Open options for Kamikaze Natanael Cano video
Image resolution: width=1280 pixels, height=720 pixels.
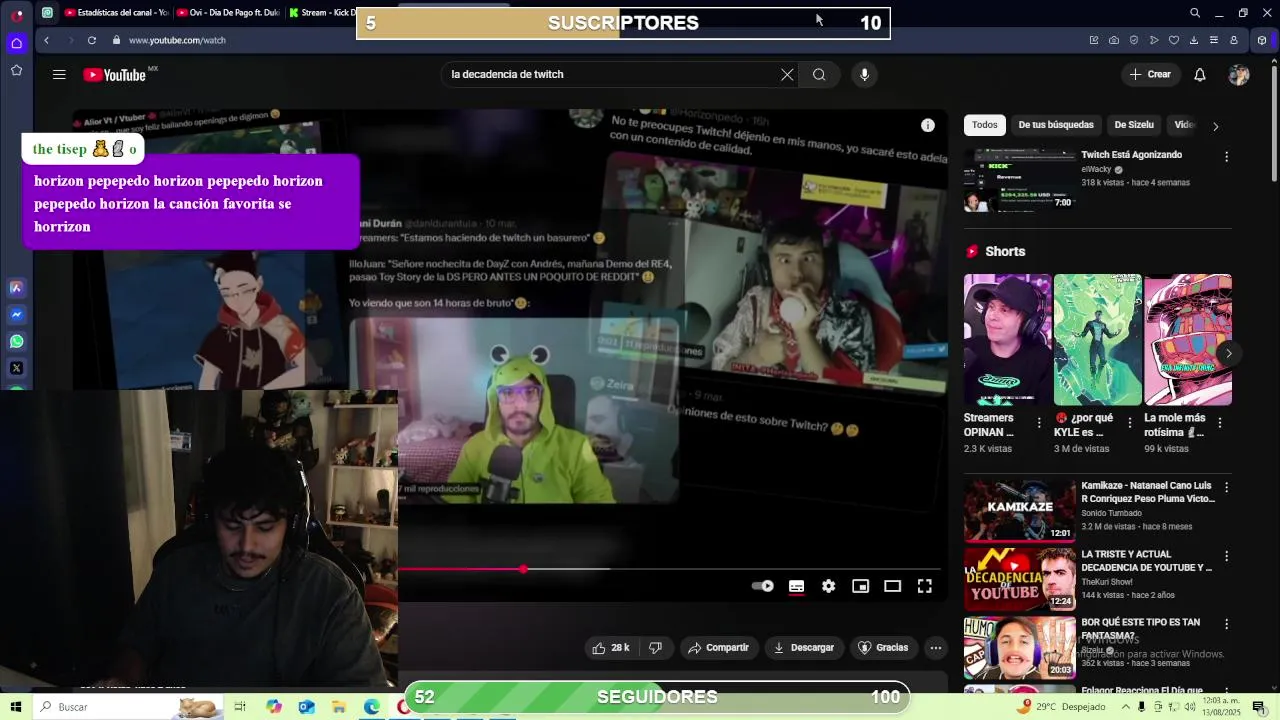1226,488
